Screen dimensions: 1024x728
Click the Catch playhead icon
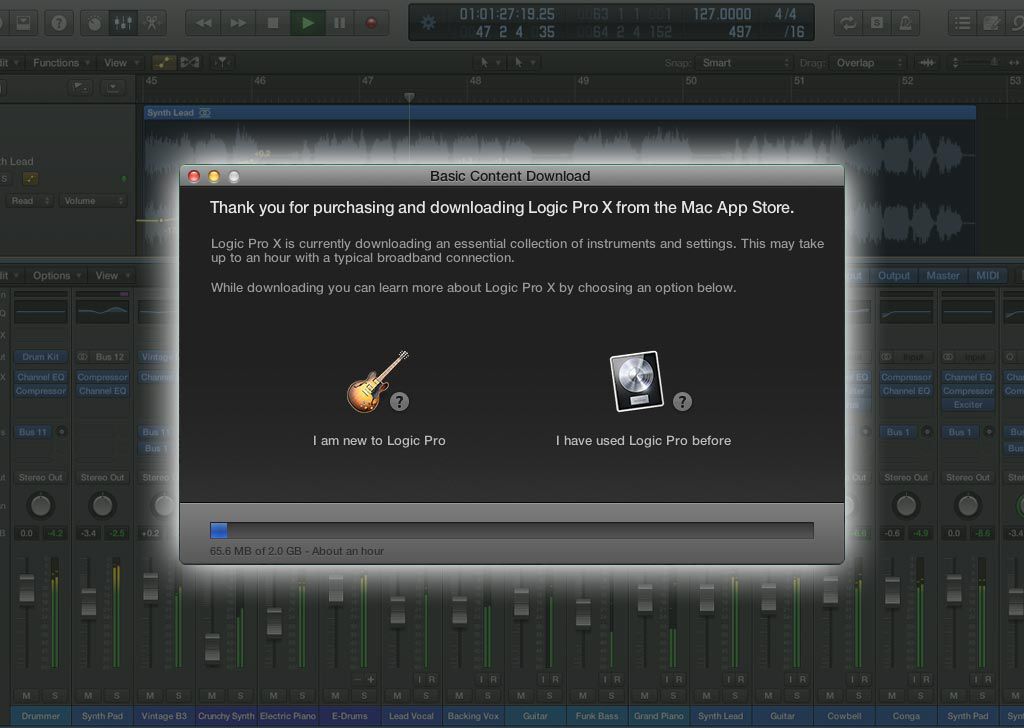tap(223, 63)
